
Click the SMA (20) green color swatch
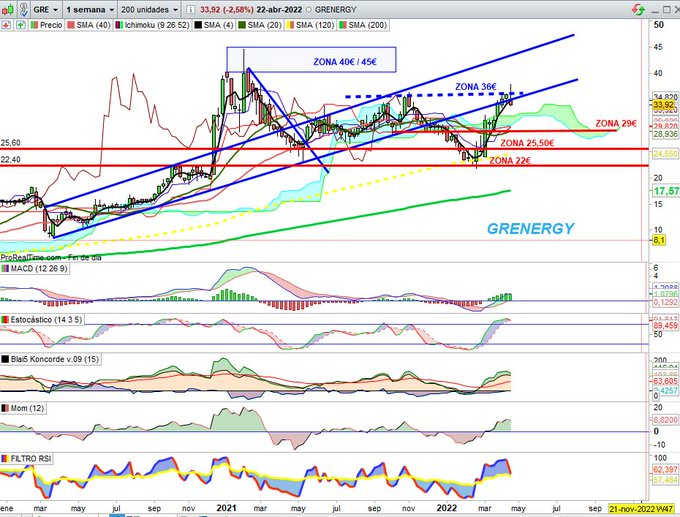242,25
